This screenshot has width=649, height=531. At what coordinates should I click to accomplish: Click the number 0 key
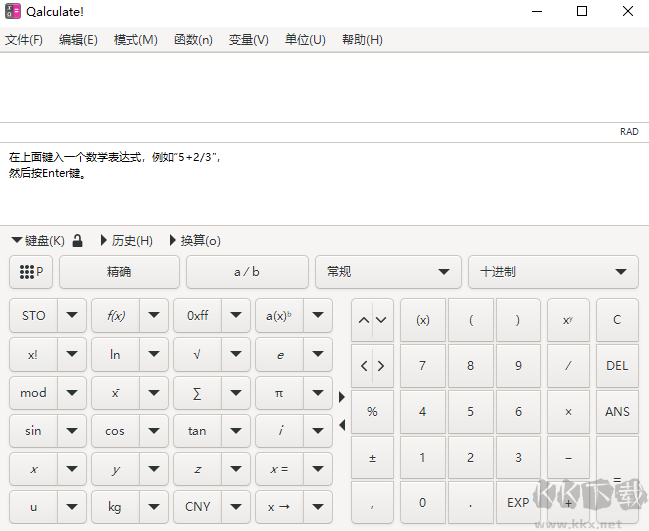coord(423,502)
